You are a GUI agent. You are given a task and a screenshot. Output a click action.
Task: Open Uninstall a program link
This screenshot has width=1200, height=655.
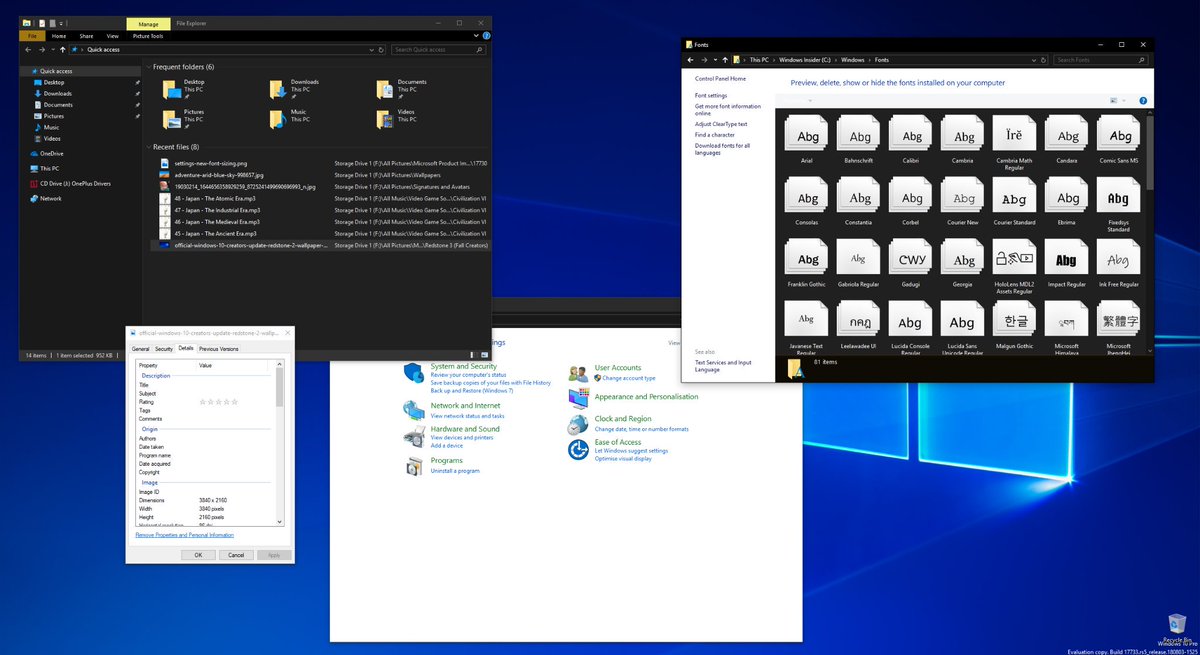point(455,471)
